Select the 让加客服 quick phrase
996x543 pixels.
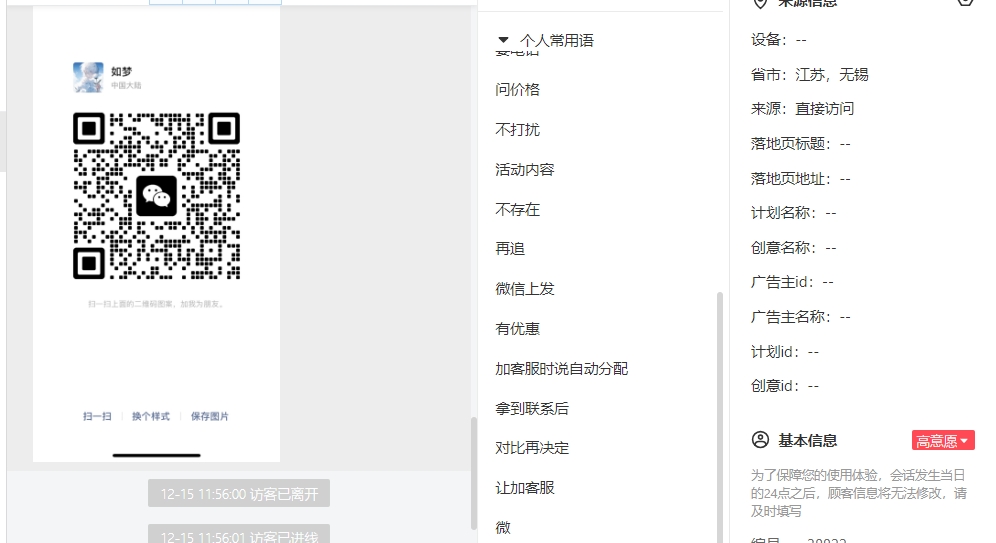[x=525, y=488]
